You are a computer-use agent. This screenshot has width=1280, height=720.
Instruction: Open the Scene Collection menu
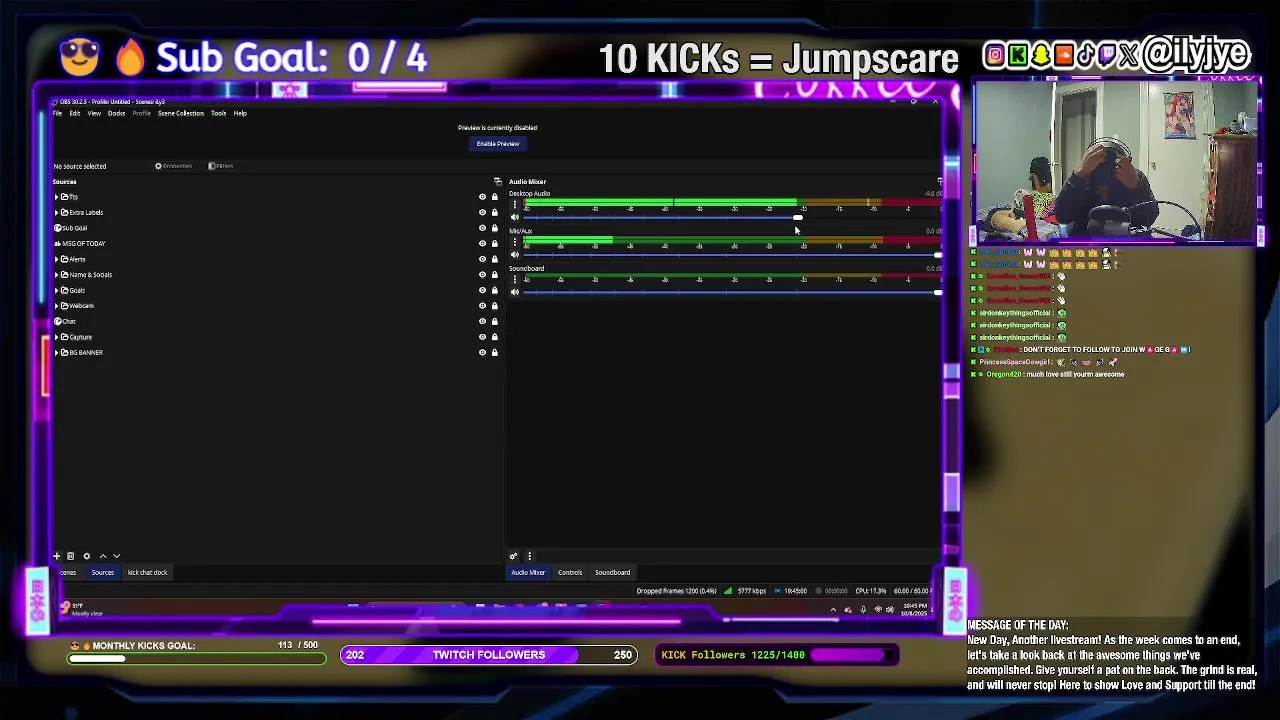181,113
